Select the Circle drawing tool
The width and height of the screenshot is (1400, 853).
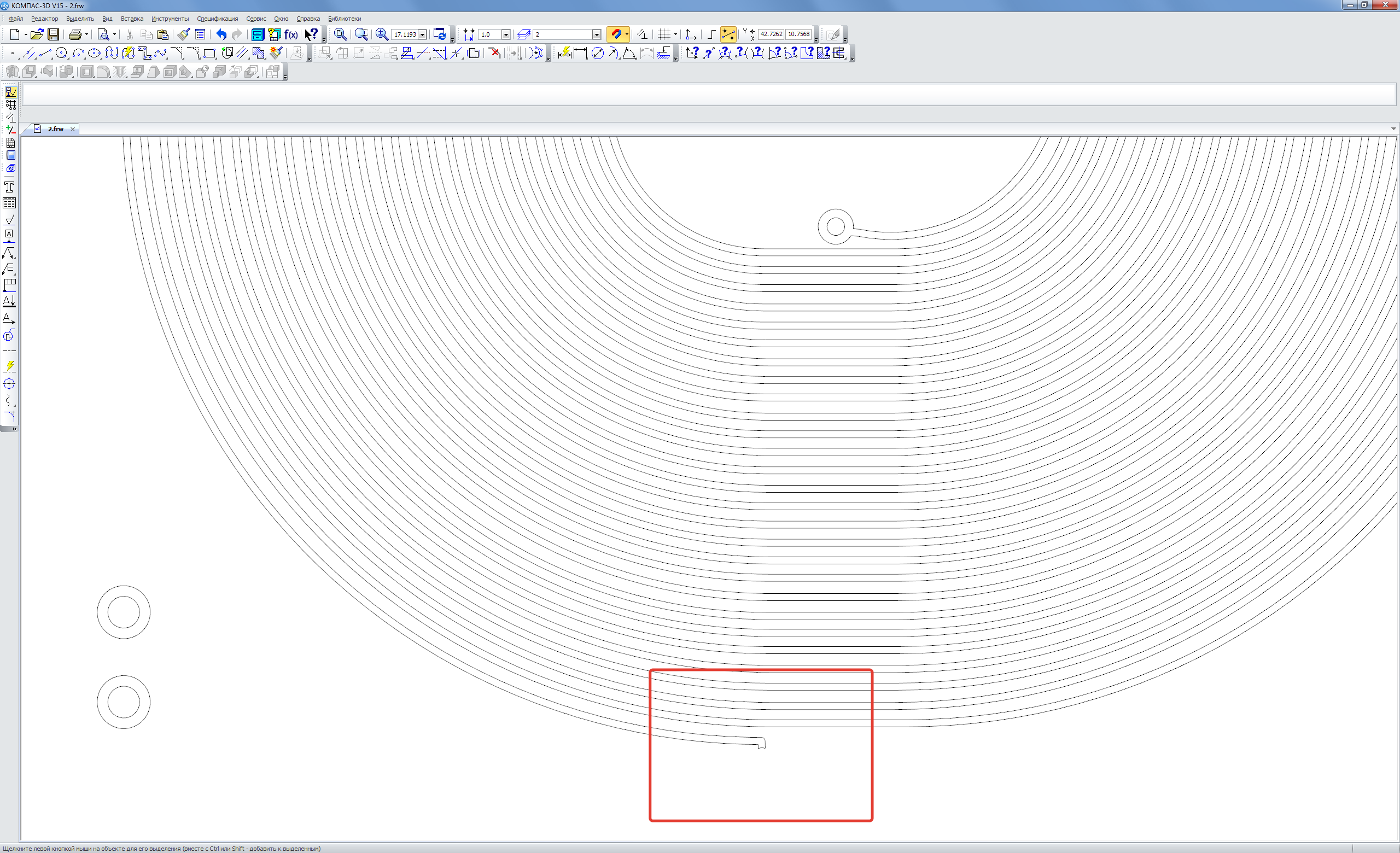(x=61, y=54)
